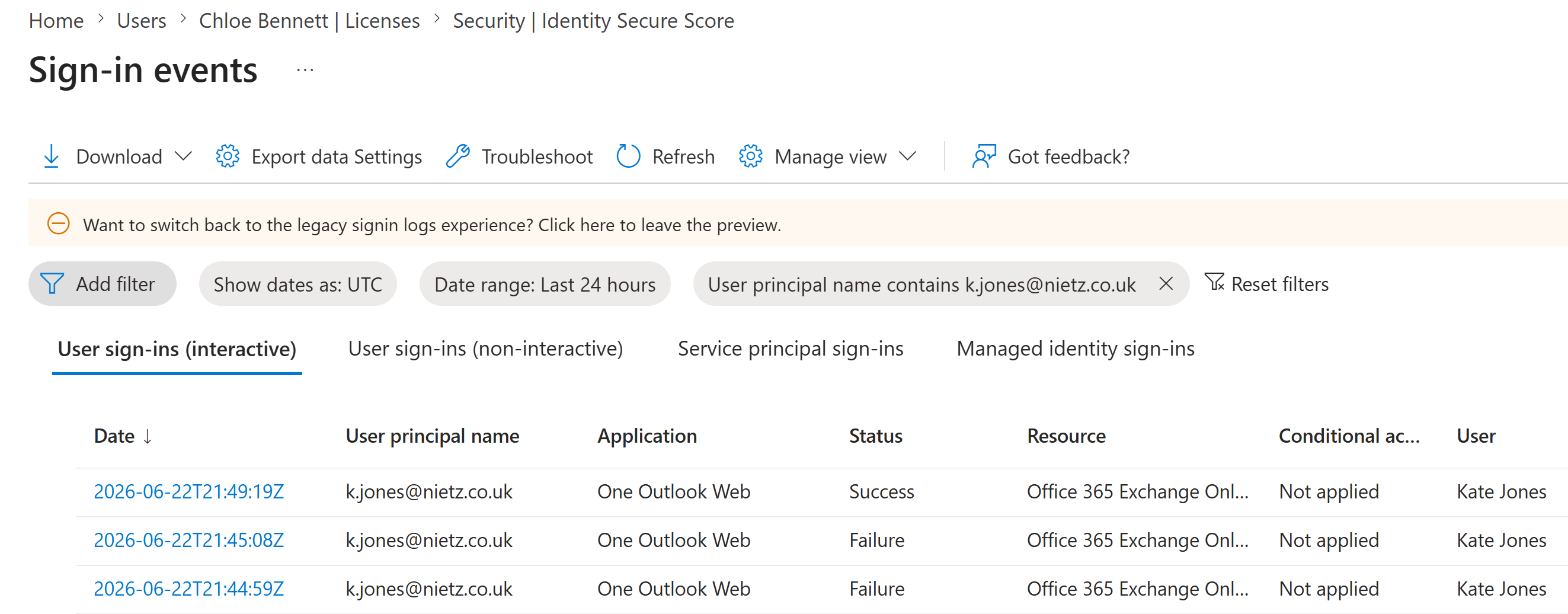Go to Home breadcrumb

pyautogui.click(x=56, y=21)
